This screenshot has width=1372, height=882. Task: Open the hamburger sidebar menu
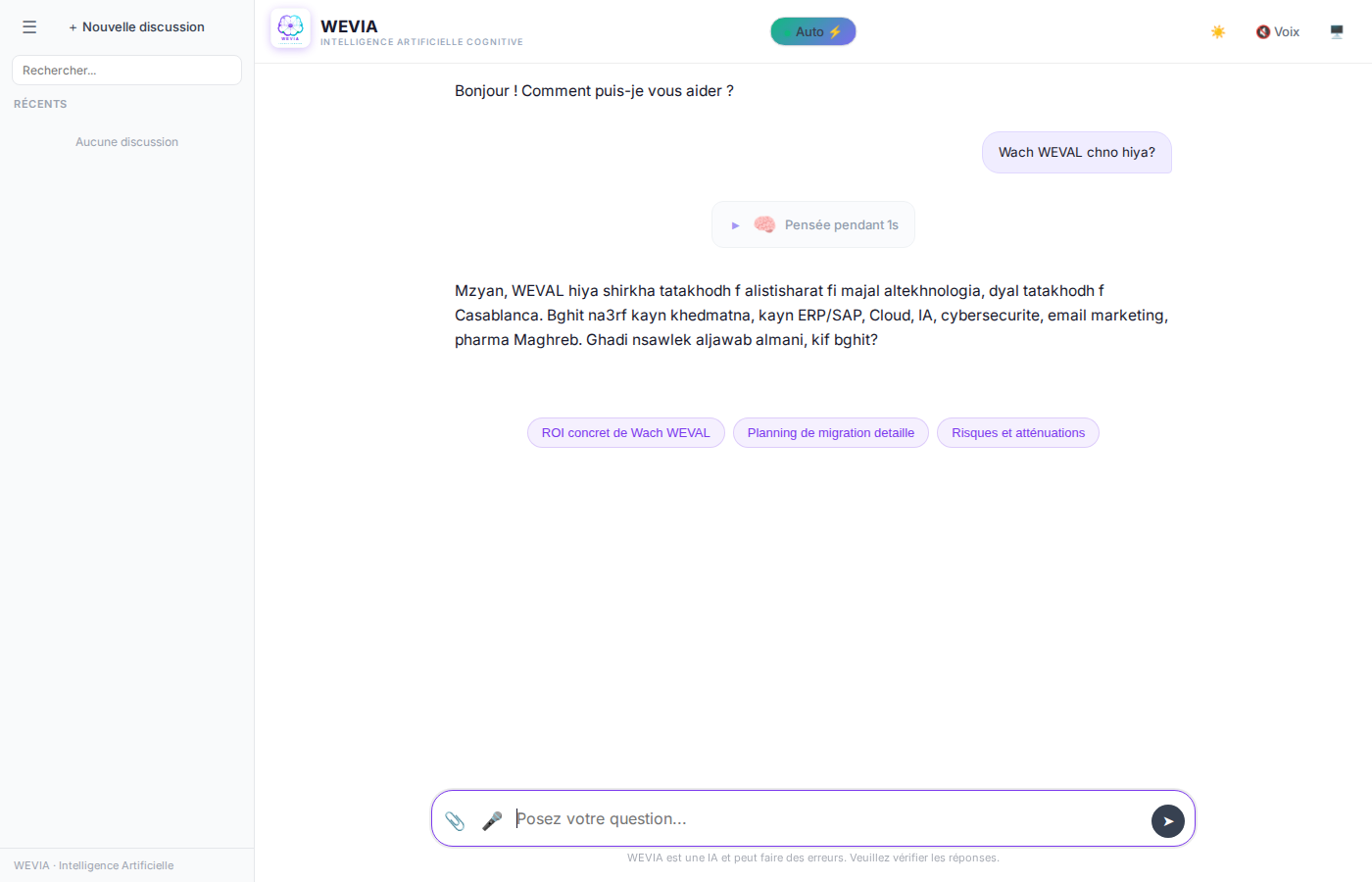(x=29, y=27)
